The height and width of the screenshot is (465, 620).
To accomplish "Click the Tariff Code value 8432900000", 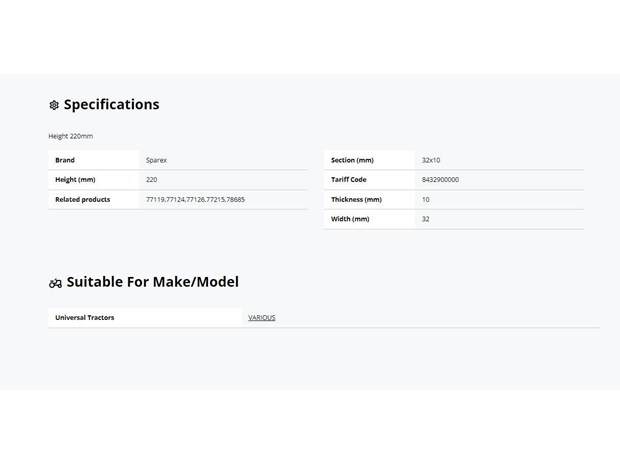I will (440, 180).
